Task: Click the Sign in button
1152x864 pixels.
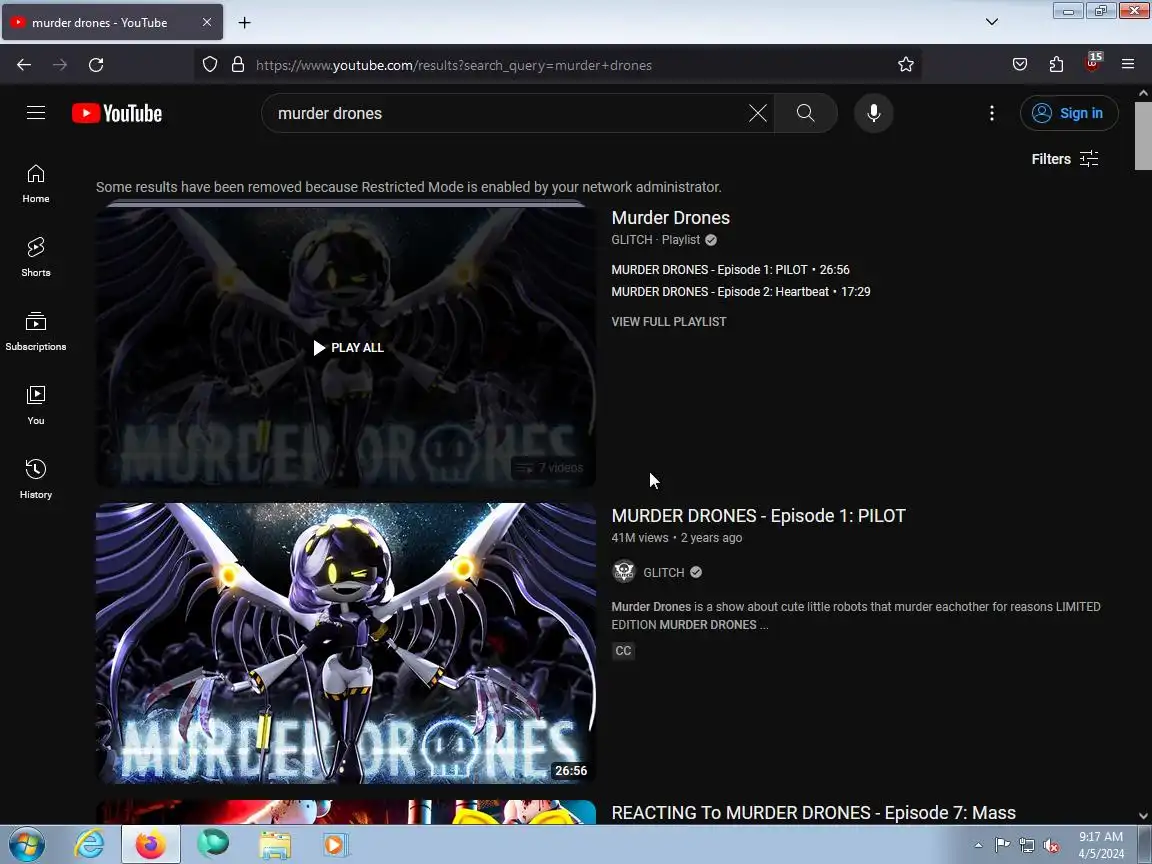Action: click(x=1069, y=113)
